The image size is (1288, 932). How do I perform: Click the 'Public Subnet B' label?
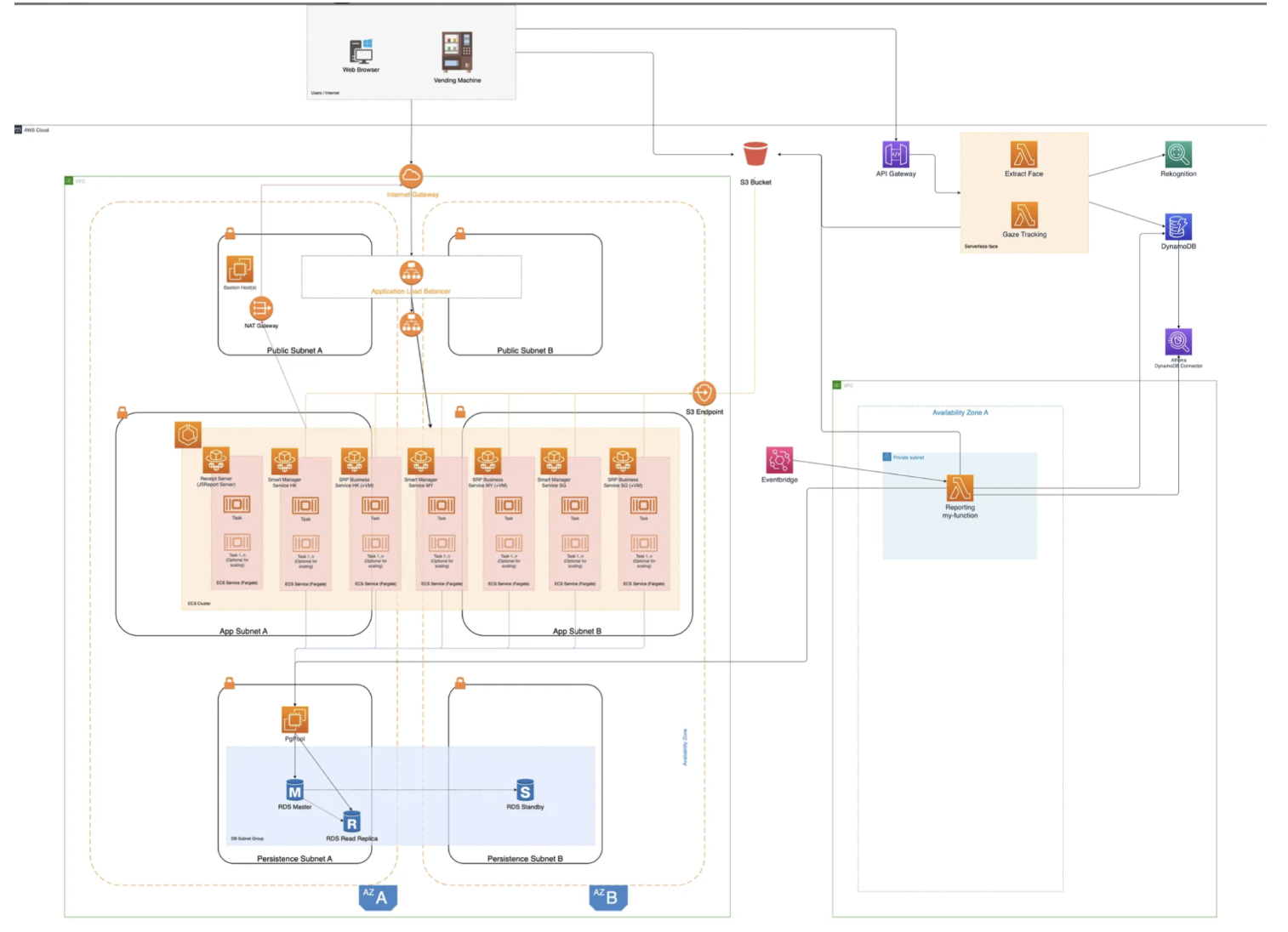click(525, 350)
